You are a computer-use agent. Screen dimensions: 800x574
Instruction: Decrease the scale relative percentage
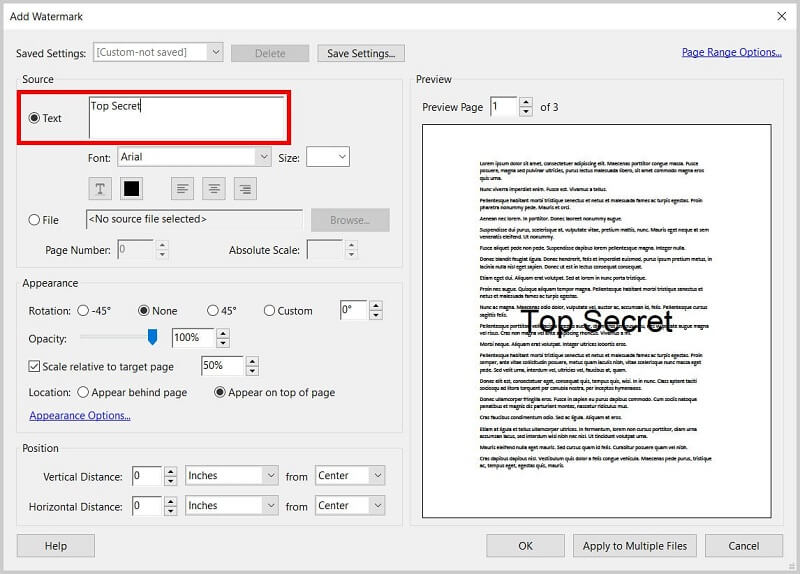[253, 371]
